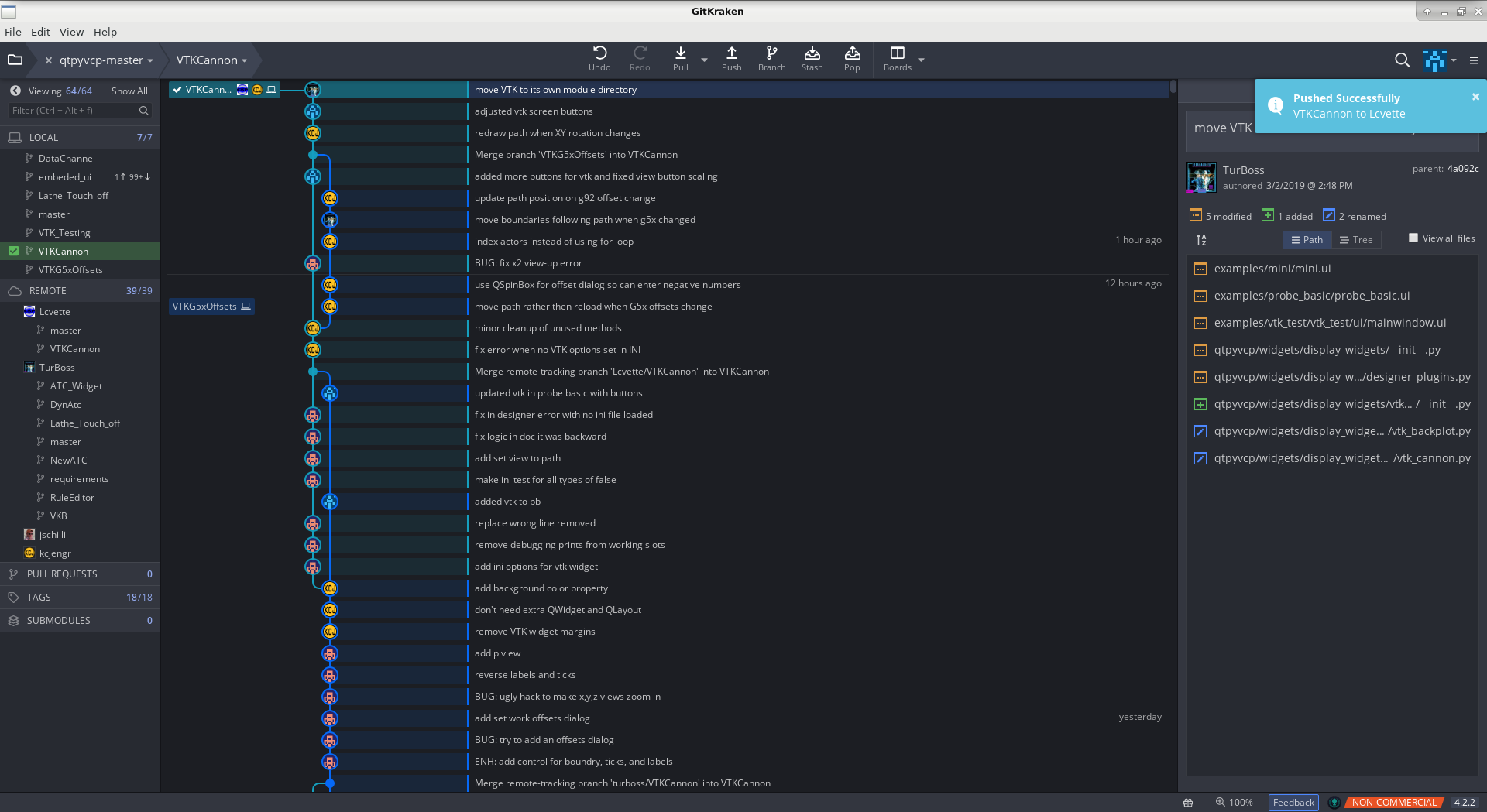Open the Edit menu
Image resolution: width=1487 pixels, height=812 pixels.
(40, 32)
